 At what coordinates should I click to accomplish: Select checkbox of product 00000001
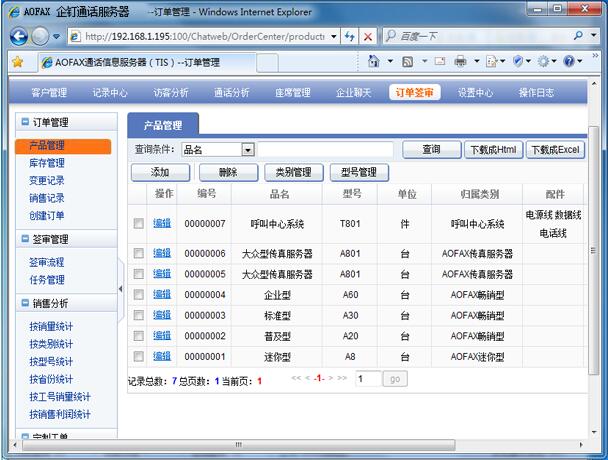[139, 356]
